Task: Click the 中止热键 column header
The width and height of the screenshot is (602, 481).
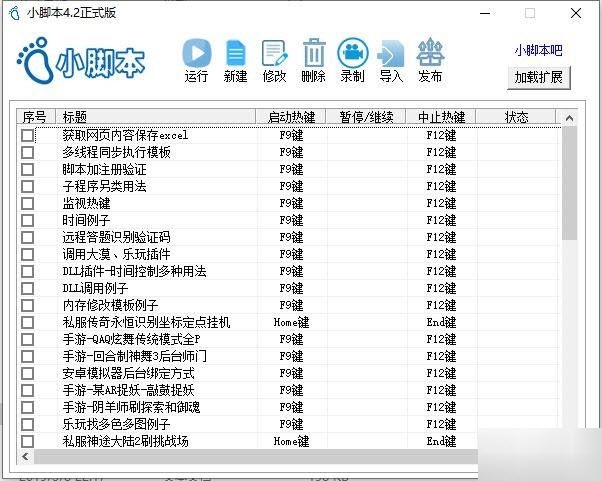Action: pos(441,117)
